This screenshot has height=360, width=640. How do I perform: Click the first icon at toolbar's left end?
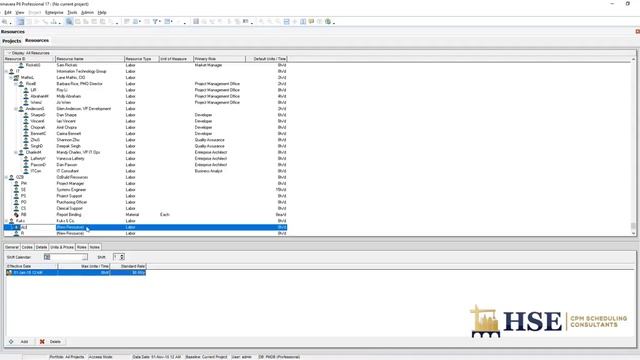click(4, 22)
